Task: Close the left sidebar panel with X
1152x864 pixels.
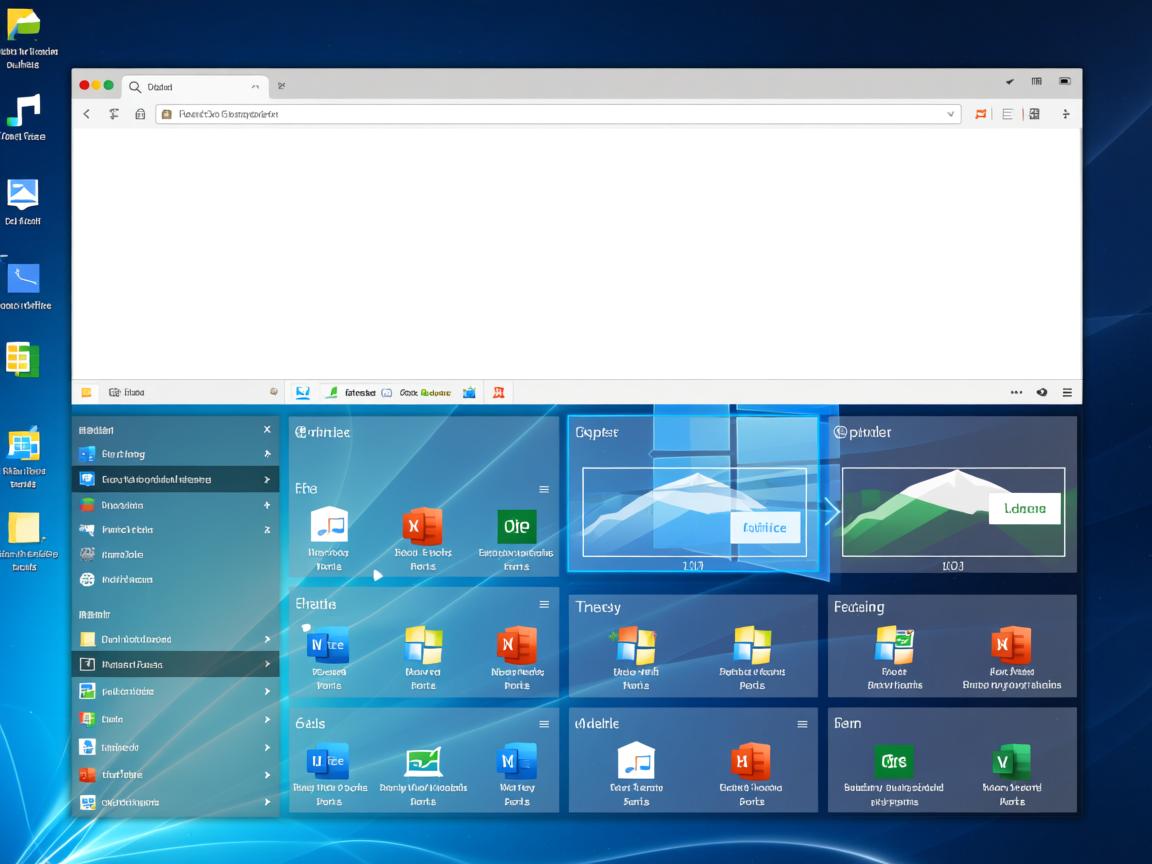Action: pos(267,429)
